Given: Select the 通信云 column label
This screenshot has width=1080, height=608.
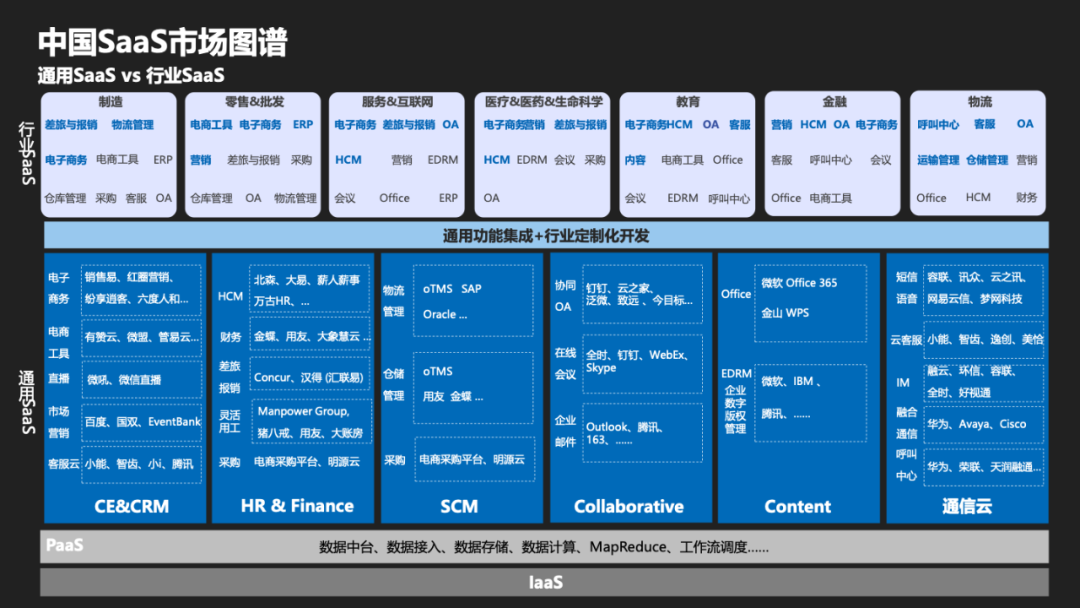Looking at the screenshot, I should click(x=967, y=507).
